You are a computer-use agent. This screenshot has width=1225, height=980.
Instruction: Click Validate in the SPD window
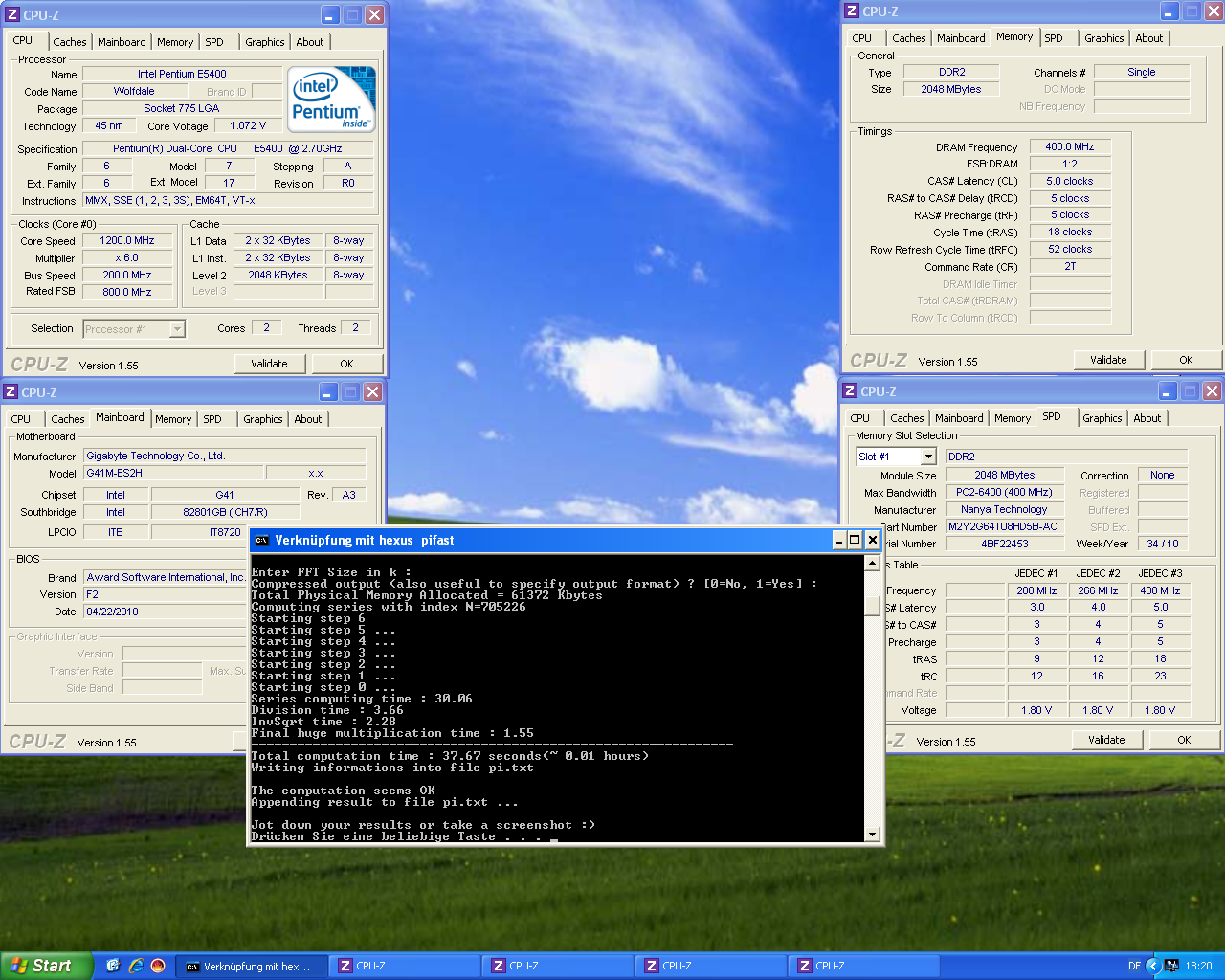pos(1106,740)
